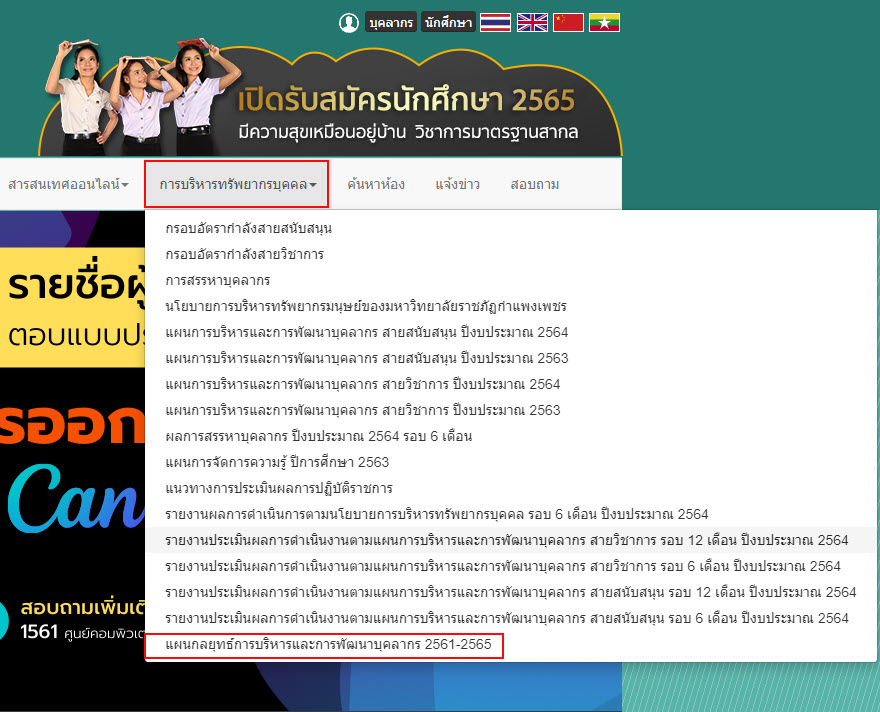The height and width of the screenshot is (712, 880).
Task: Choose the Chinese flag language icon
Action: click(x=568, y=22)
